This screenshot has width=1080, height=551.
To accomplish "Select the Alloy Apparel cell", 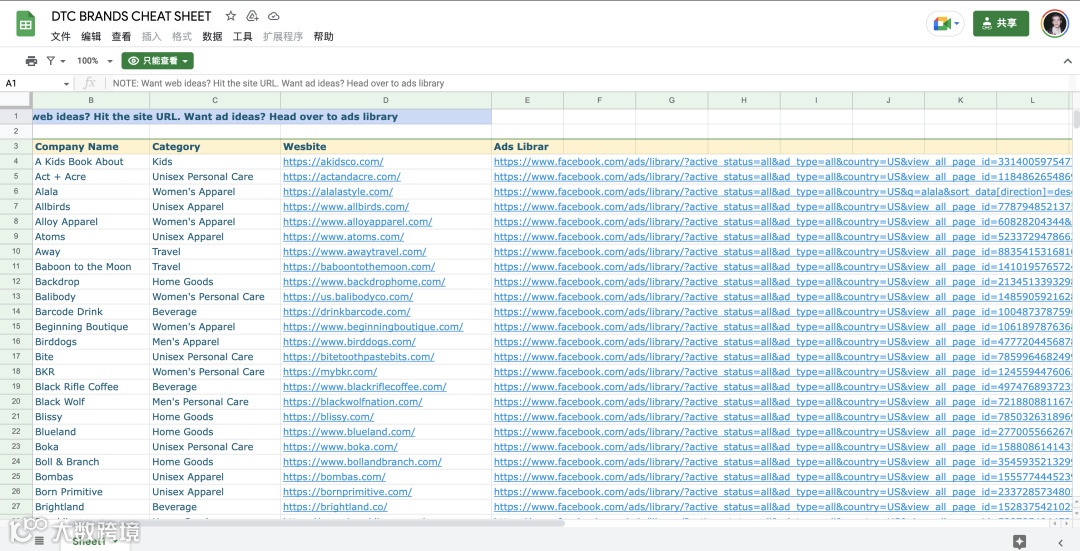I will pyautogui.click(x=91, y=222).
